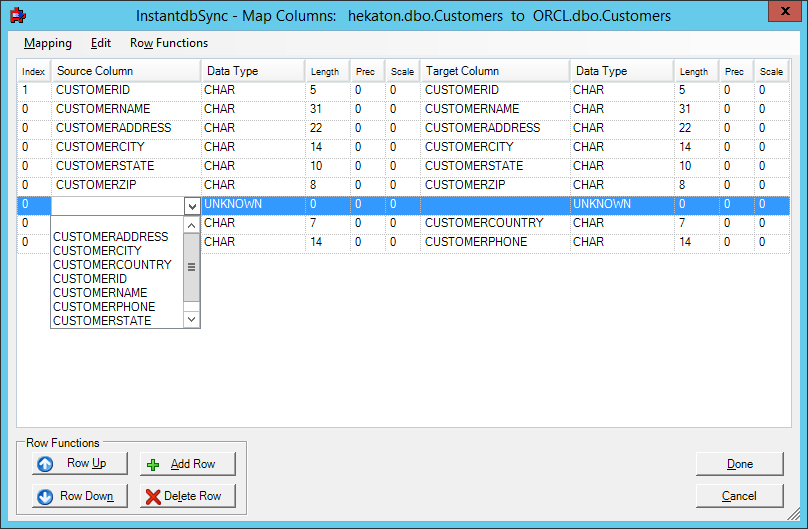Select the source CUSTOMERID cell
This screenshot has width=808, height=529.
pyautogui.click(x=126, y=90)
